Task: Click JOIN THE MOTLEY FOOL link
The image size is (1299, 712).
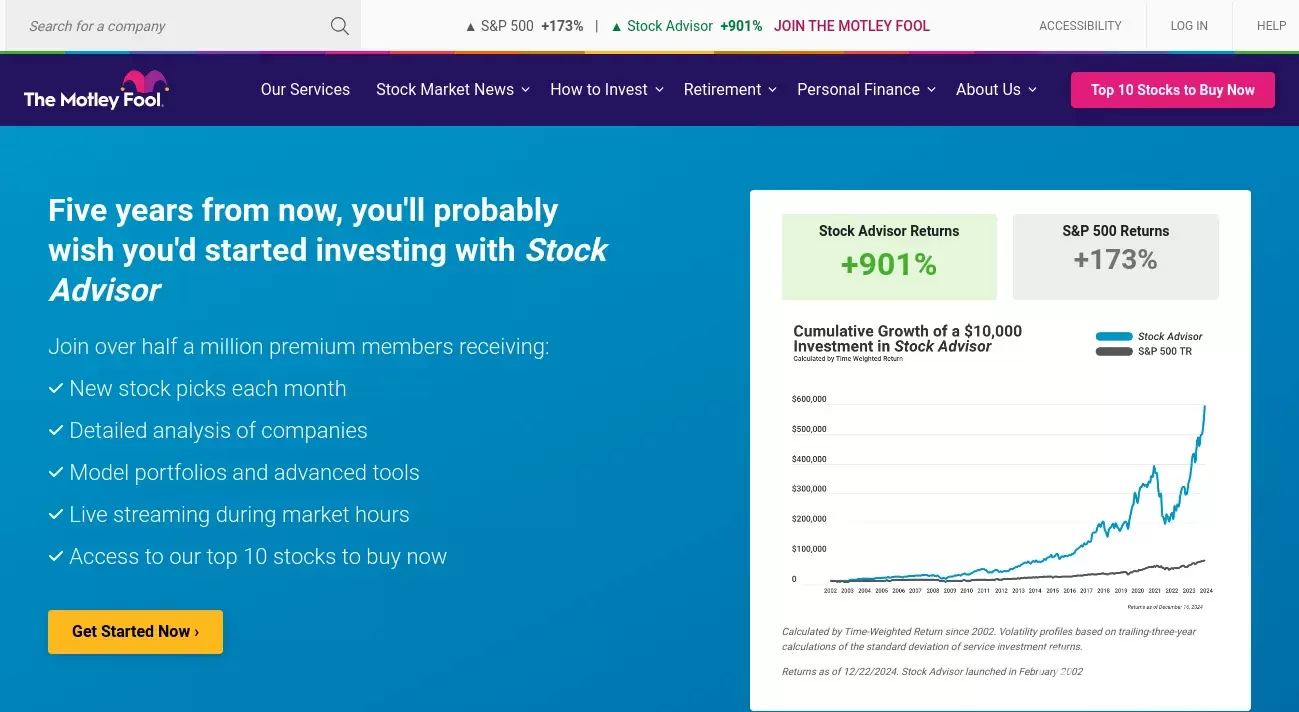Action: tap(852, 26)
